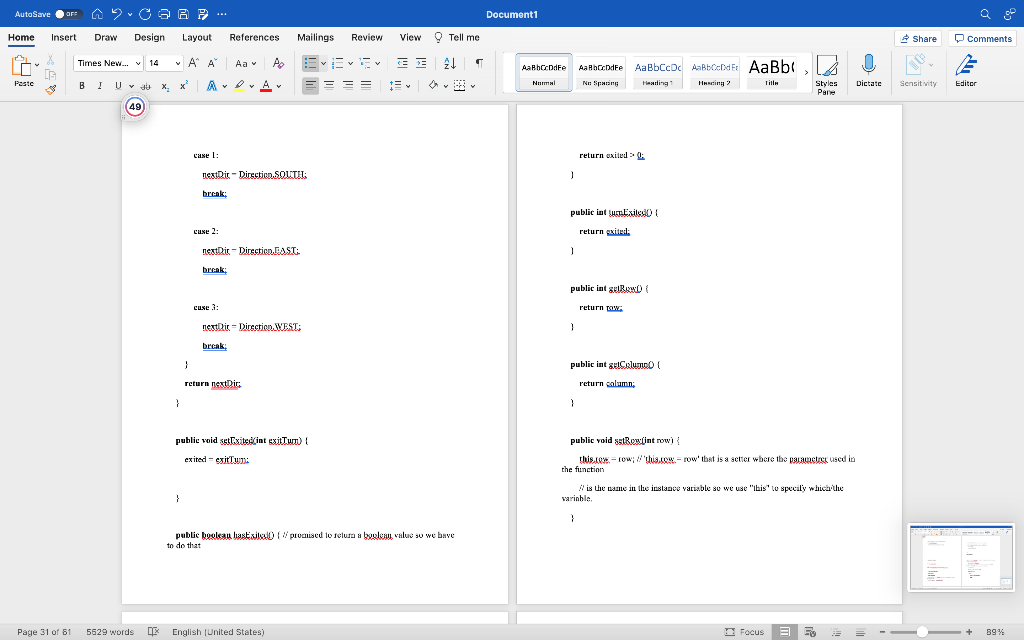
Task: Open the References tab
Action: (x=254, y=37)
